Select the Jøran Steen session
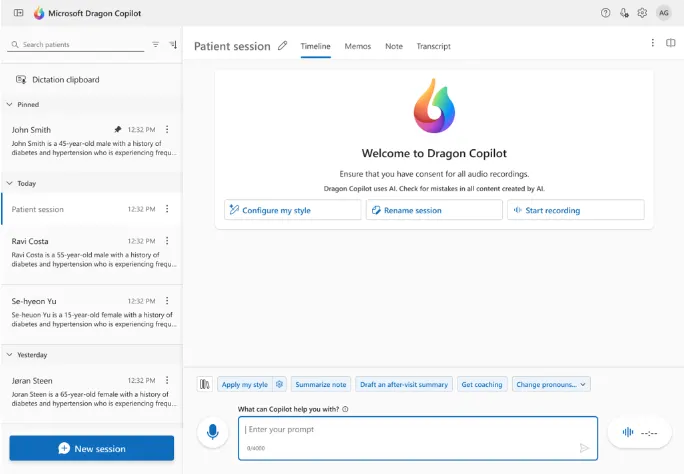 coord(92,392)
